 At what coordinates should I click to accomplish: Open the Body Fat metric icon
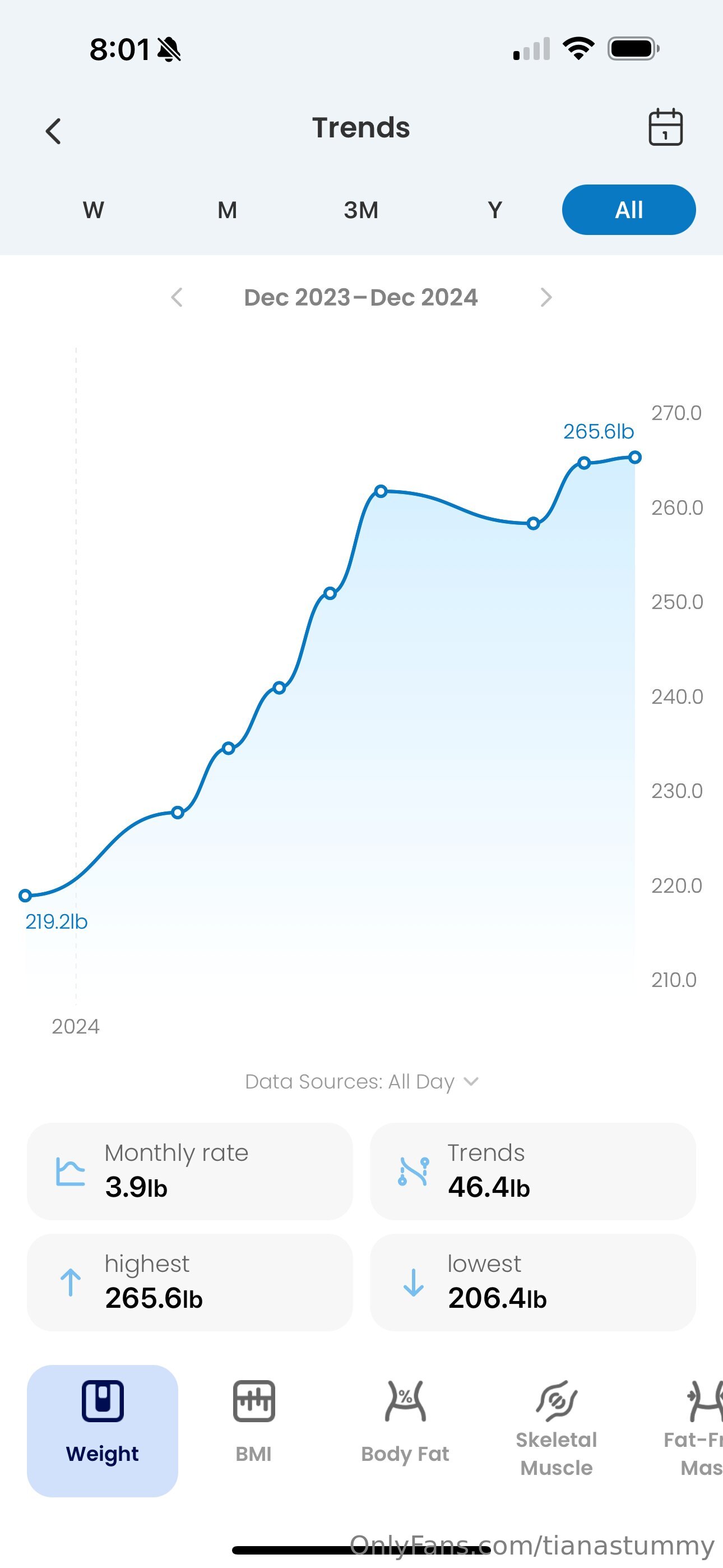tap(405, 1401)
